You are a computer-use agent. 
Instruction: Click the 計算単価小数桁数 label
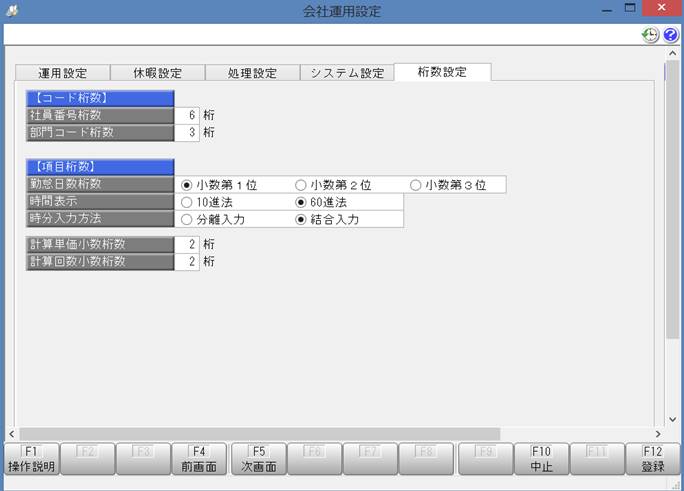point(100,245)
